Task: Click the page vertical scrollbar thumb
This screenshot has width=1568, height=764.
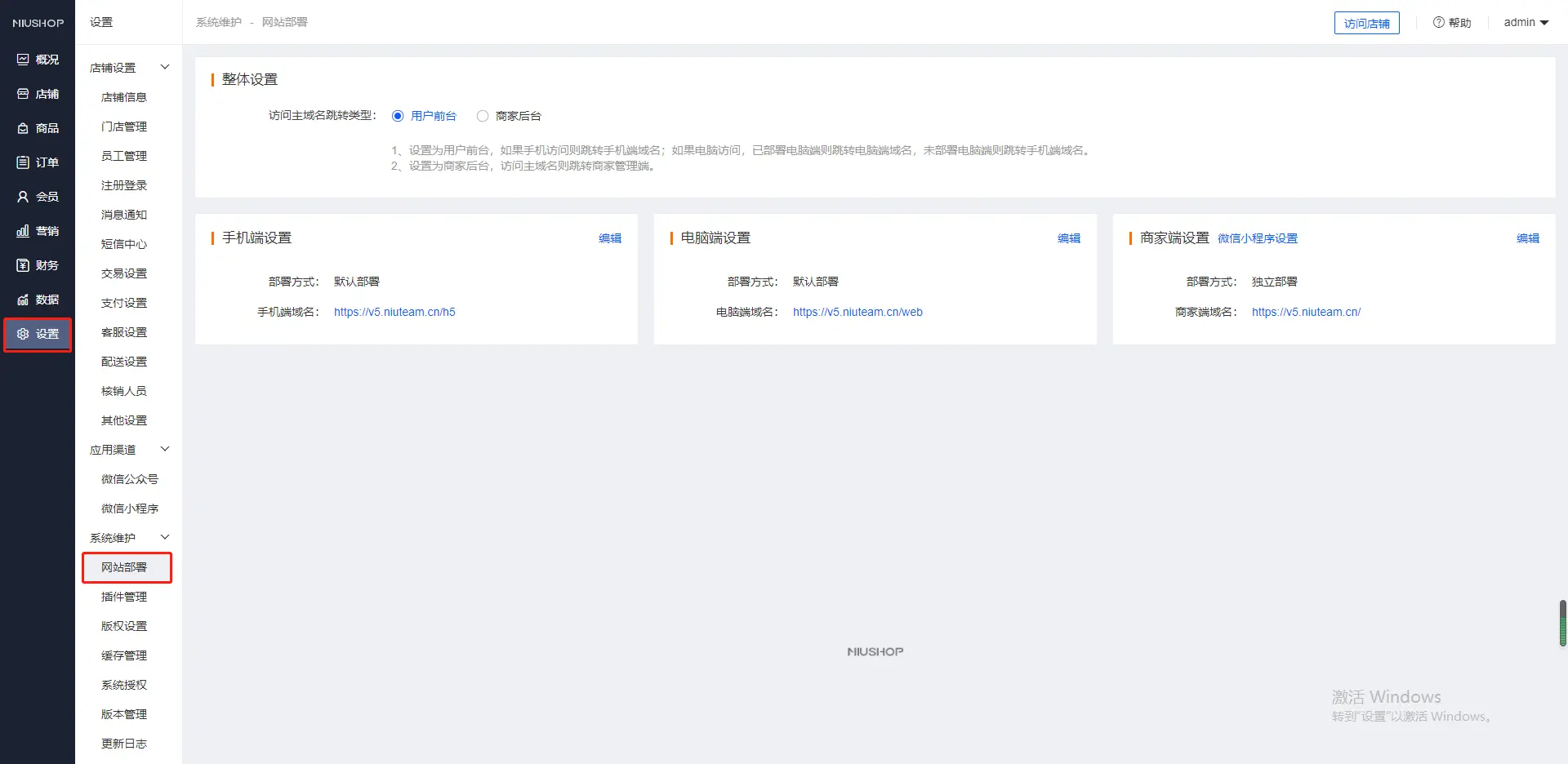Action: pos(1562,624)
